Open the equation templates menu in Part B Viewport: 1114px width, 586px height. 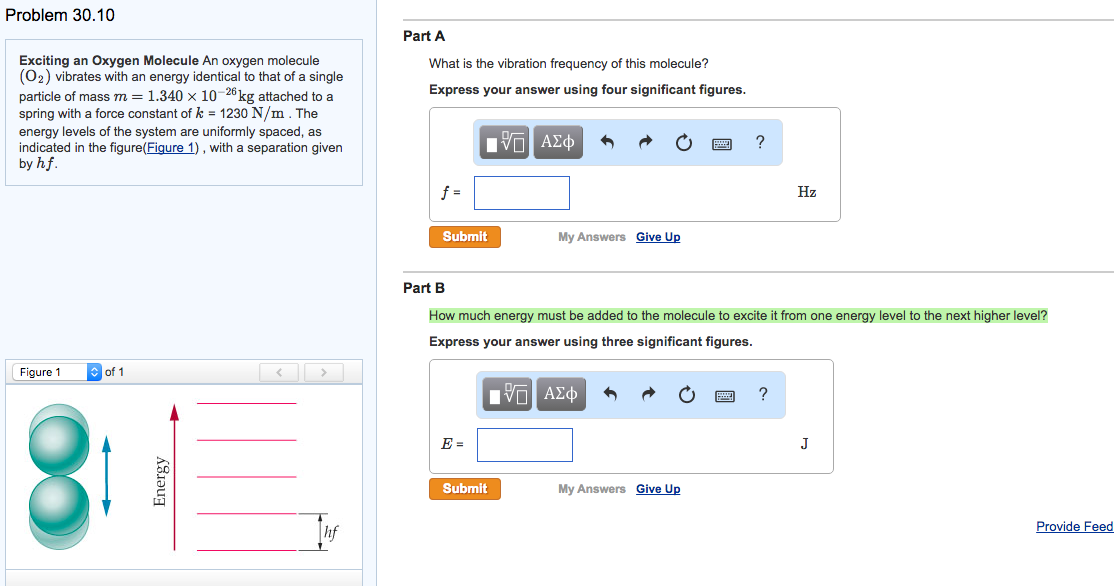tap(506, 394)
